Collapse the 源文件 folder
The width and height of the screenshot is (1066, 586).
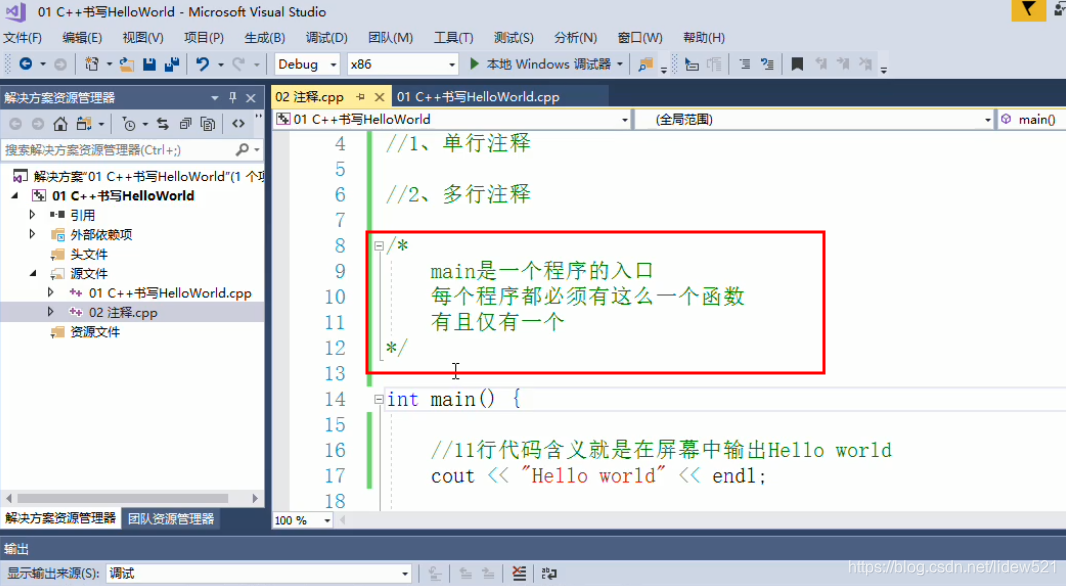point(33,273)
